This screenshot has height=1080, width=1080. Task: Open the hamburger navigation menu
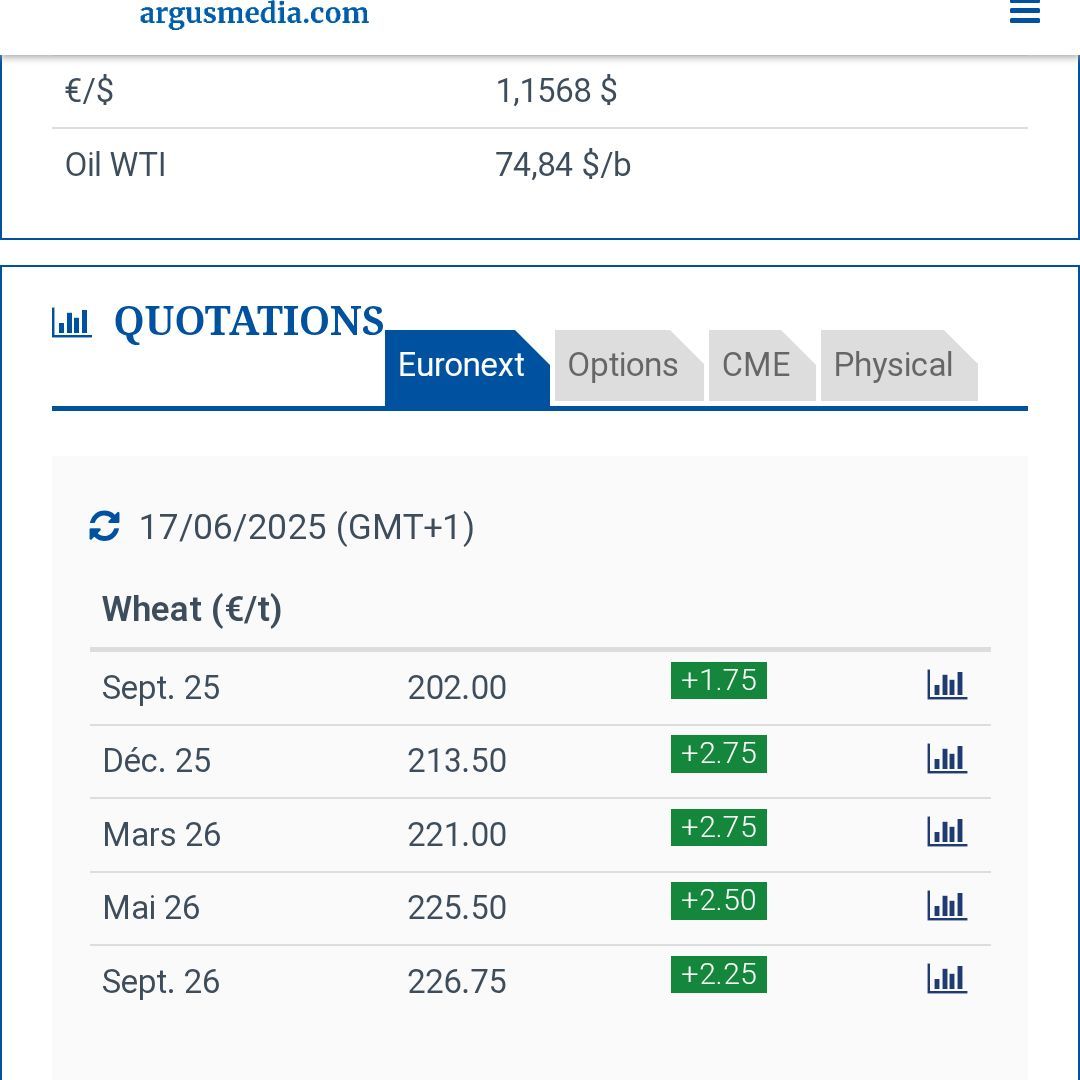pyautogui.click(x=1024, y=13)
